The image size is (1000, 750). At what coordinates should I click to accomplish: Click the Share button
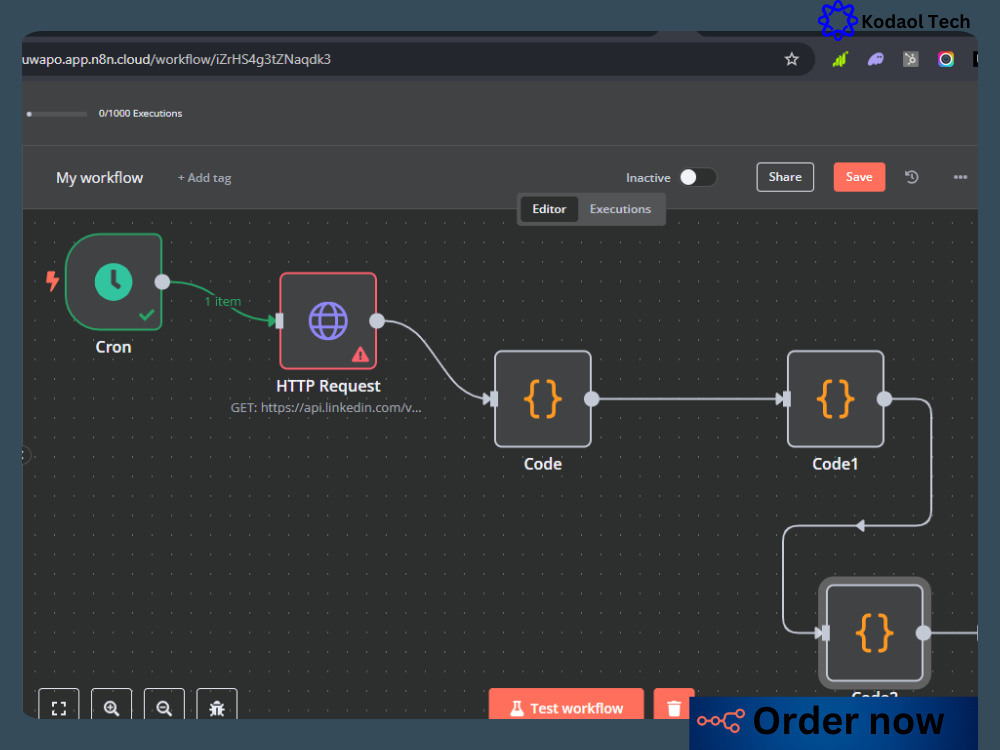click(785, 177)
